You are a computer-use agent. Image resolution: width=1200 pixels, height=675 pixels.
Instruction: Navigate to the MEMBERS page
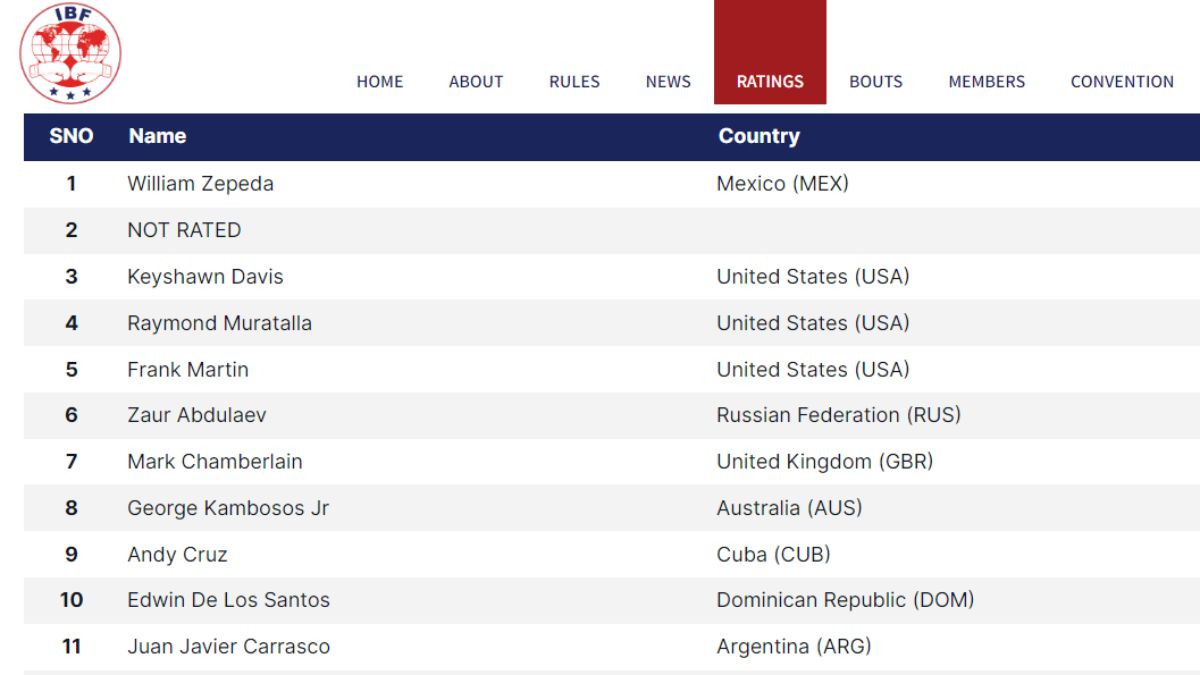point(986,82)
